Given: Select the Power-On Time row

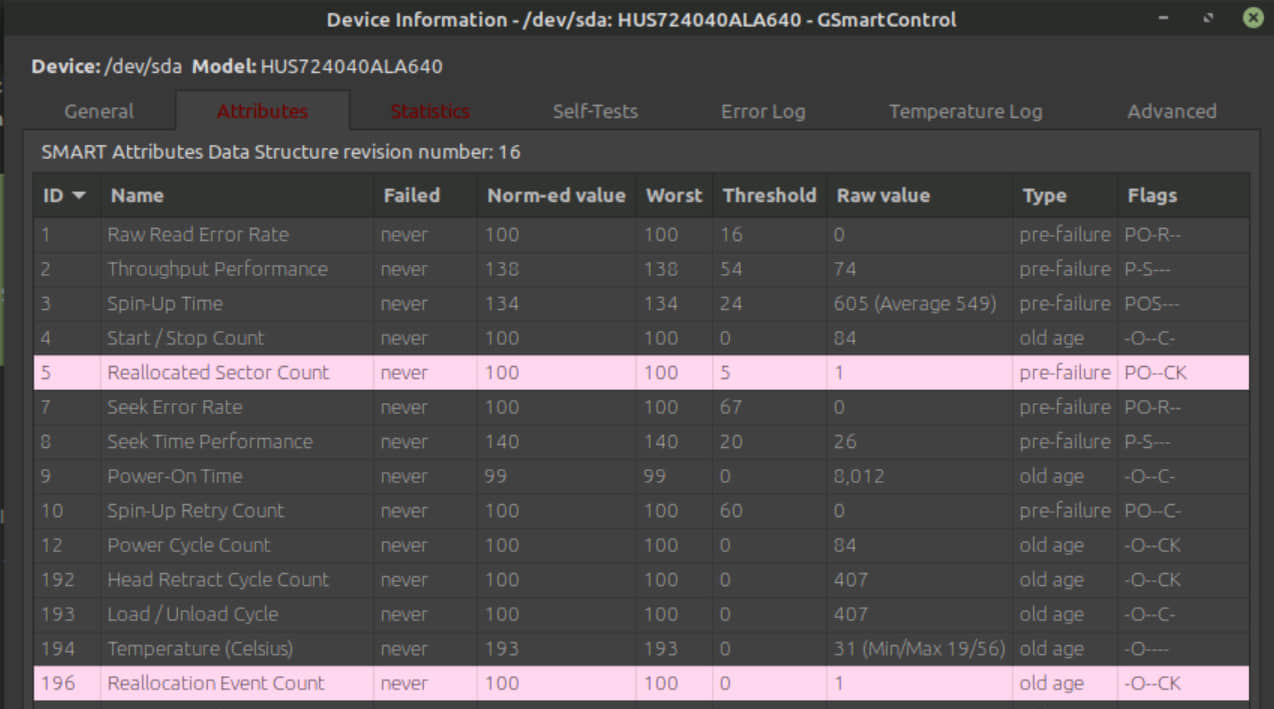Looking at the screenshot, I should [175, 476].
